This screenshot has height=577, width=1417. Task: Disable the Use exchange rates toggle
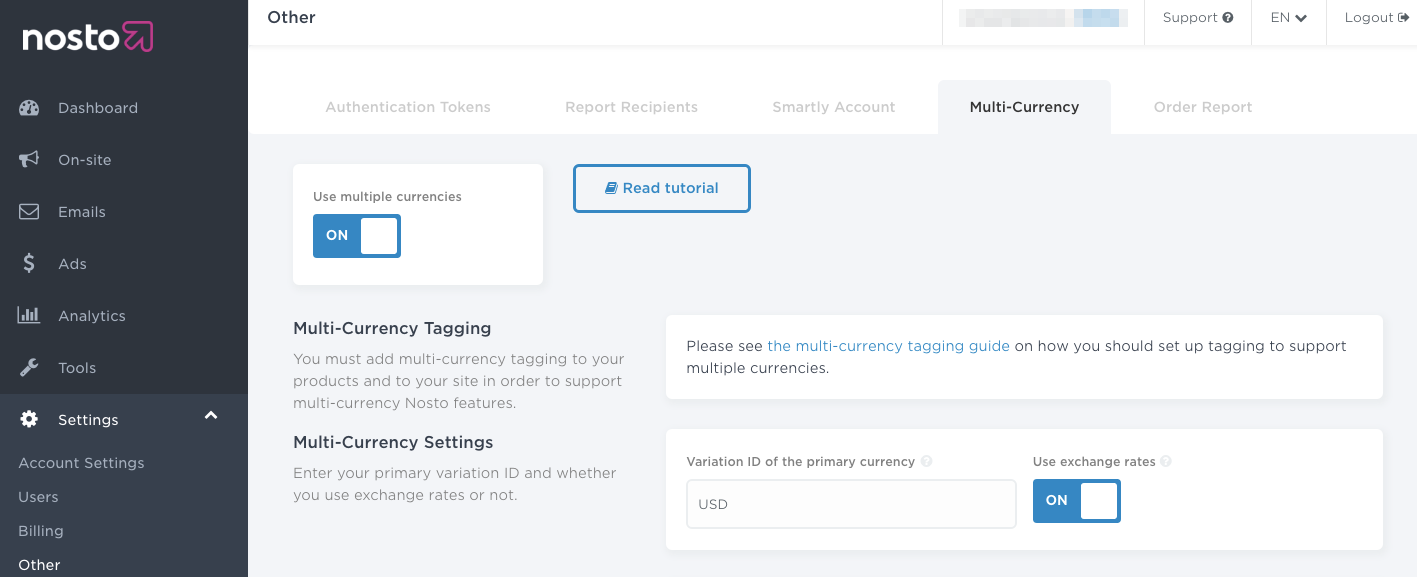1077,501
